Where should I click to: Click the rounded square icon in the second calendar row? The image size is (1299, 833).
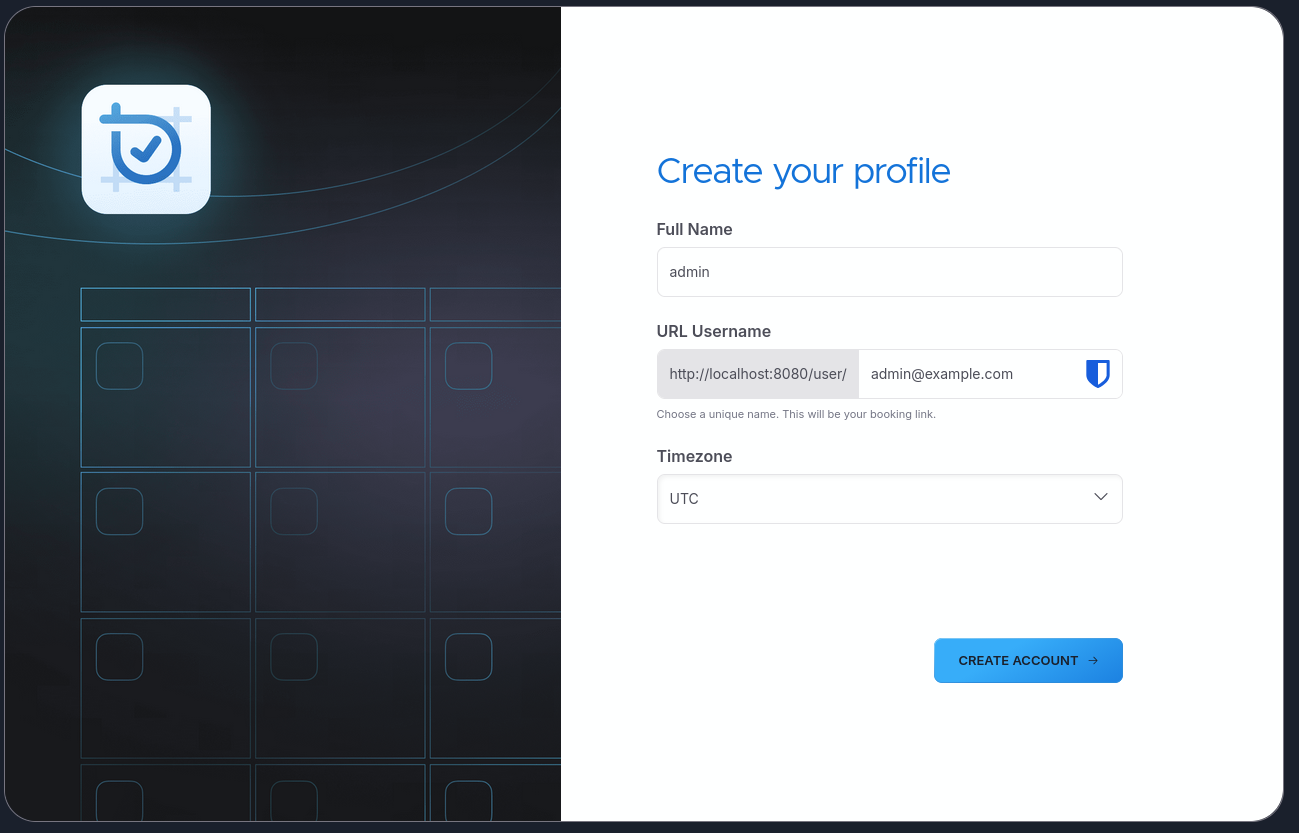click(119, 511)
